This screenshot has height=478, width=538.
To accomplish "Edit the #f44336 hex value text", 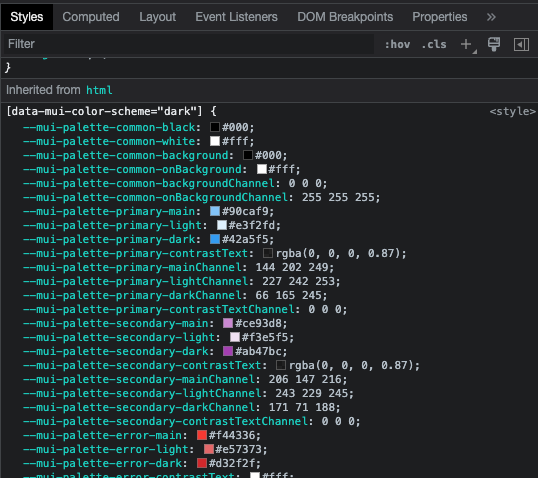I will coord(232,435).
